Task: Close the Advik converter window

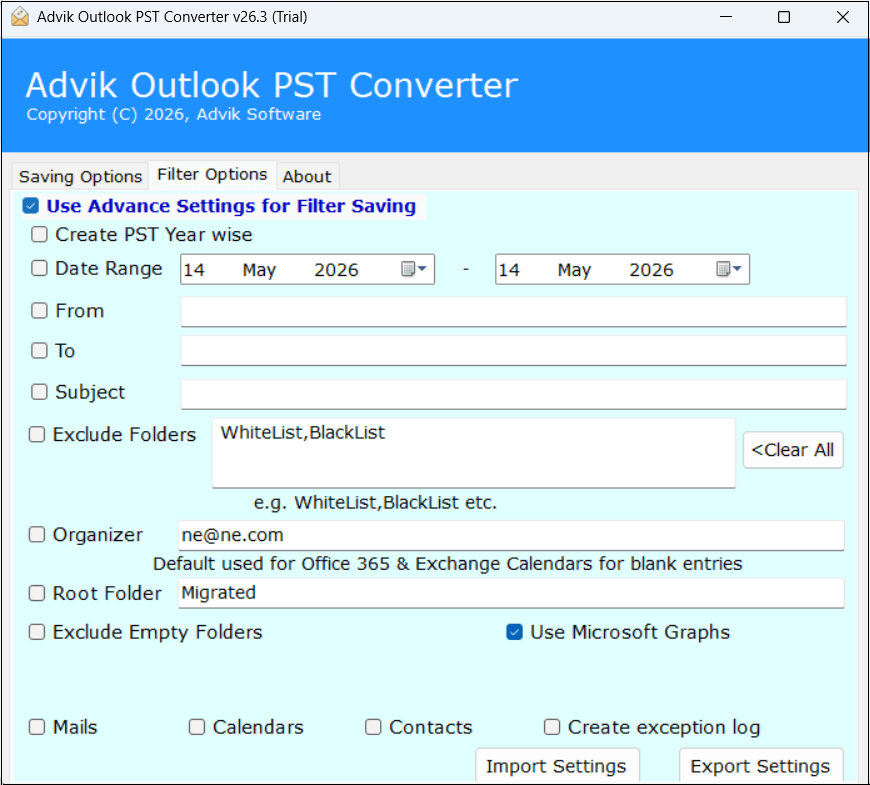Action: 843,17
